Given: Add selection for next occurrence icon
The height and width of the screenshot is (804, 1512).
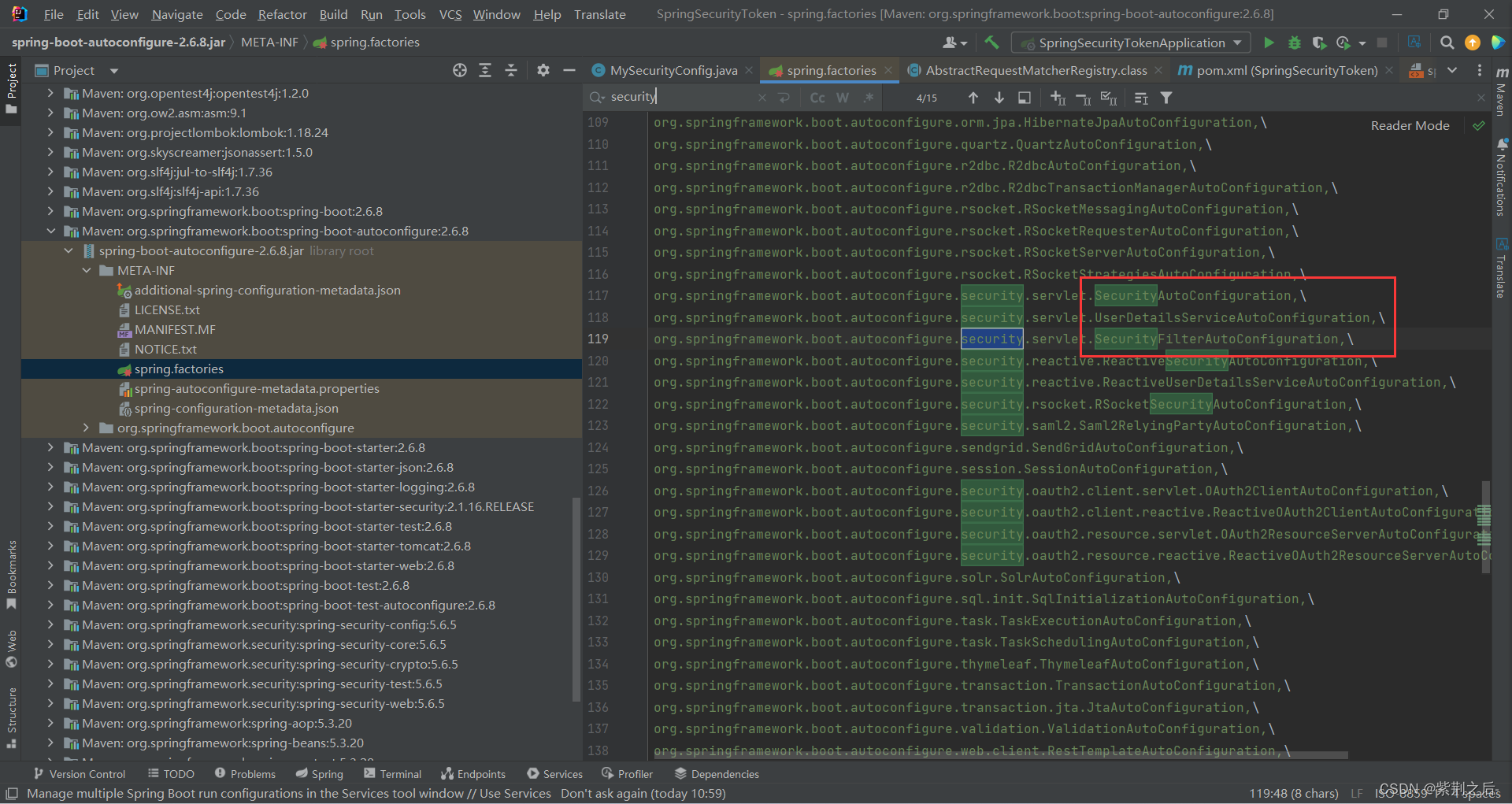Looking at the screenshot, I should 1058,98.
